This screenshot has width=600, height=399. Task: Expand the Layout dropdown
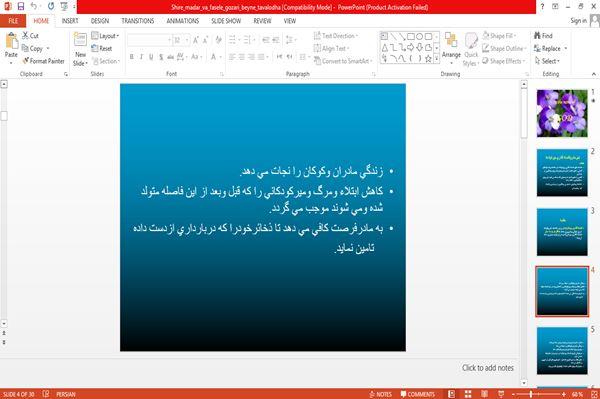point(105,36)
